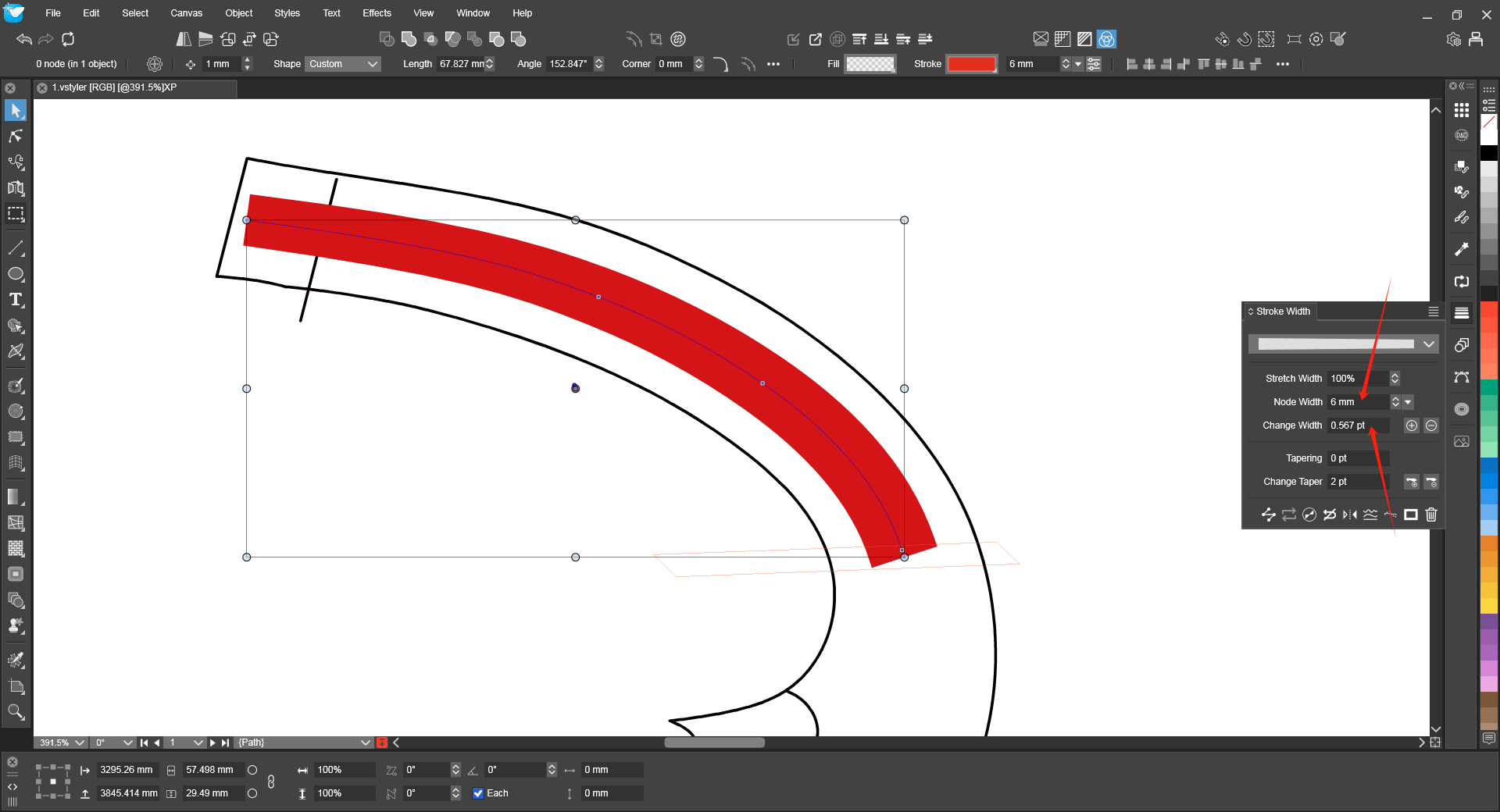The width and height of the screenshot is (1500, 812).
Task: Select the Zoom magnifier tool
Action: pyautogui.click(x=16, y=711)
